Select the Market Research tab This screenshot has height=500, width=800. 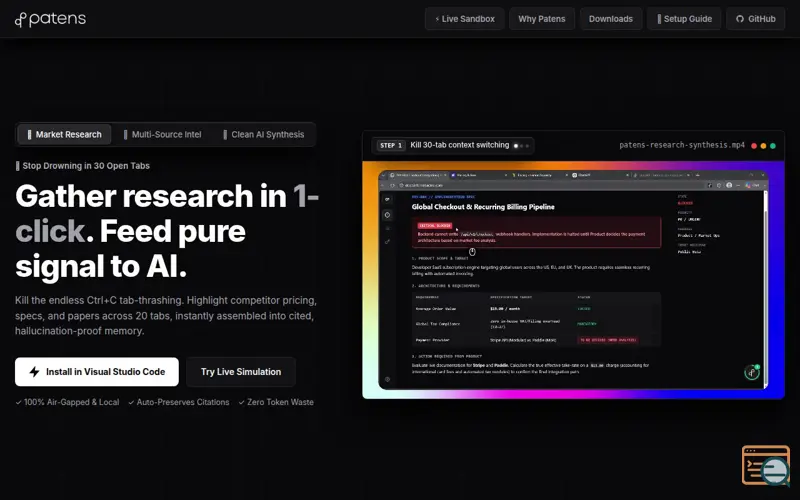coord(64,135)
